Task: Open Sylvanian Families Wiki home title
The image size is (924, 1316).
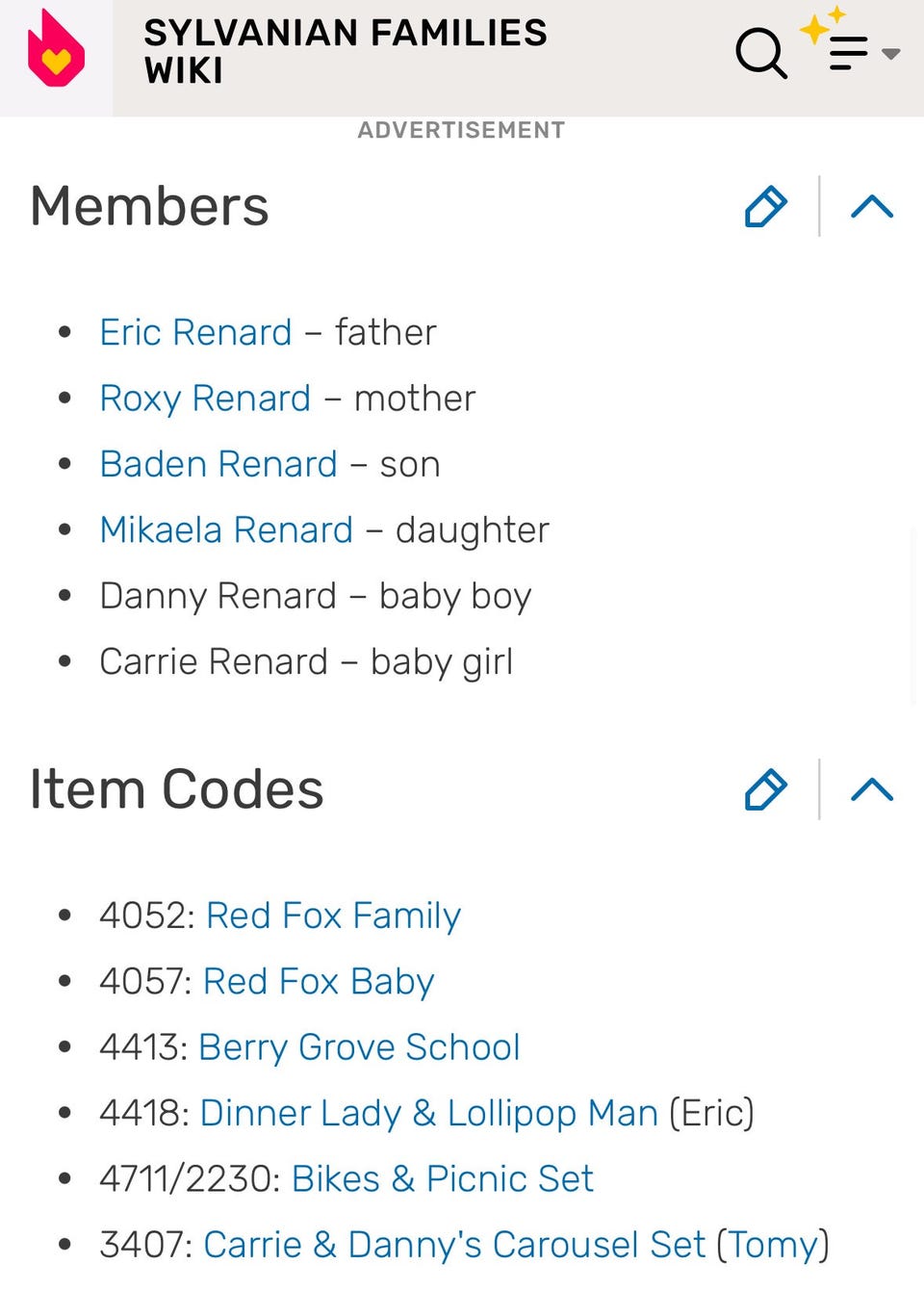Action: (x=345, y=51)
